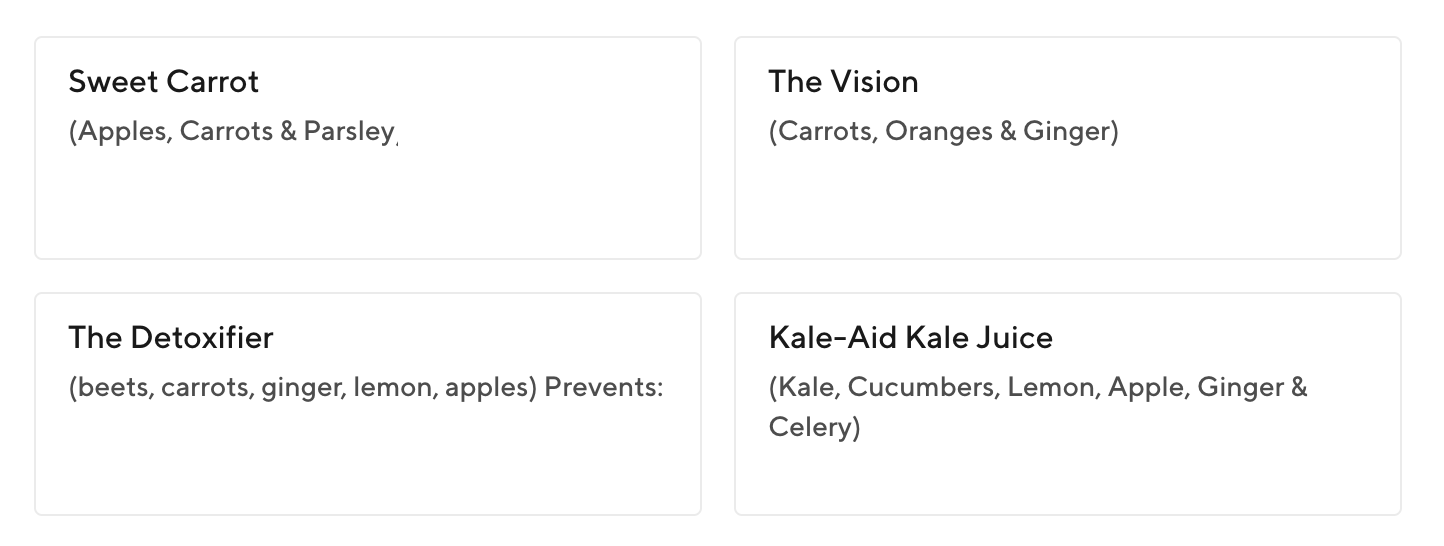
Task: Open The Detoxifier item card
Action: tap(368, 404)
